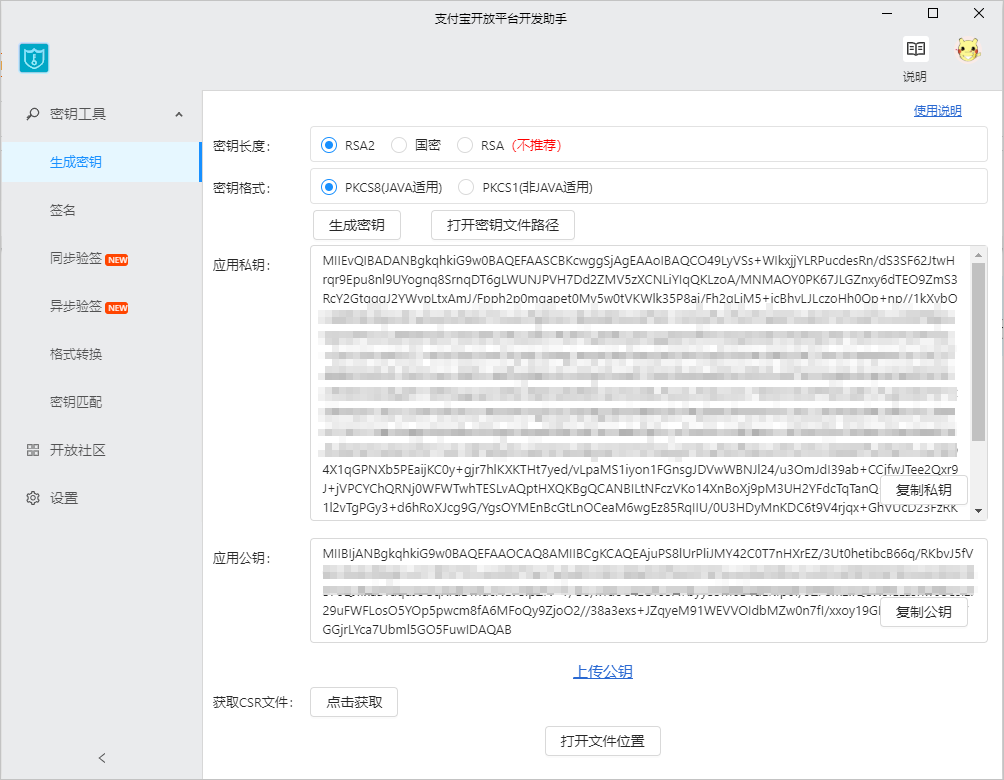Click the 设置 gear icon
Screen dimensions: 1004x780
pyautogui.click(x=33, y=498)
